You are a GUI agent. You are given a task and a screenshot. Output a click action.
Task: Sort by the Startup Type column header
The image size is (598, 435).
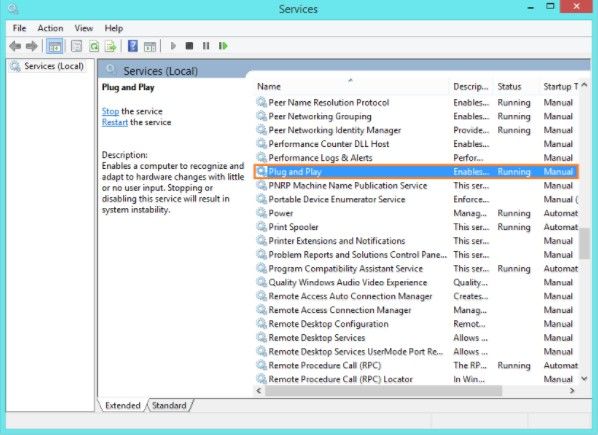560,87
